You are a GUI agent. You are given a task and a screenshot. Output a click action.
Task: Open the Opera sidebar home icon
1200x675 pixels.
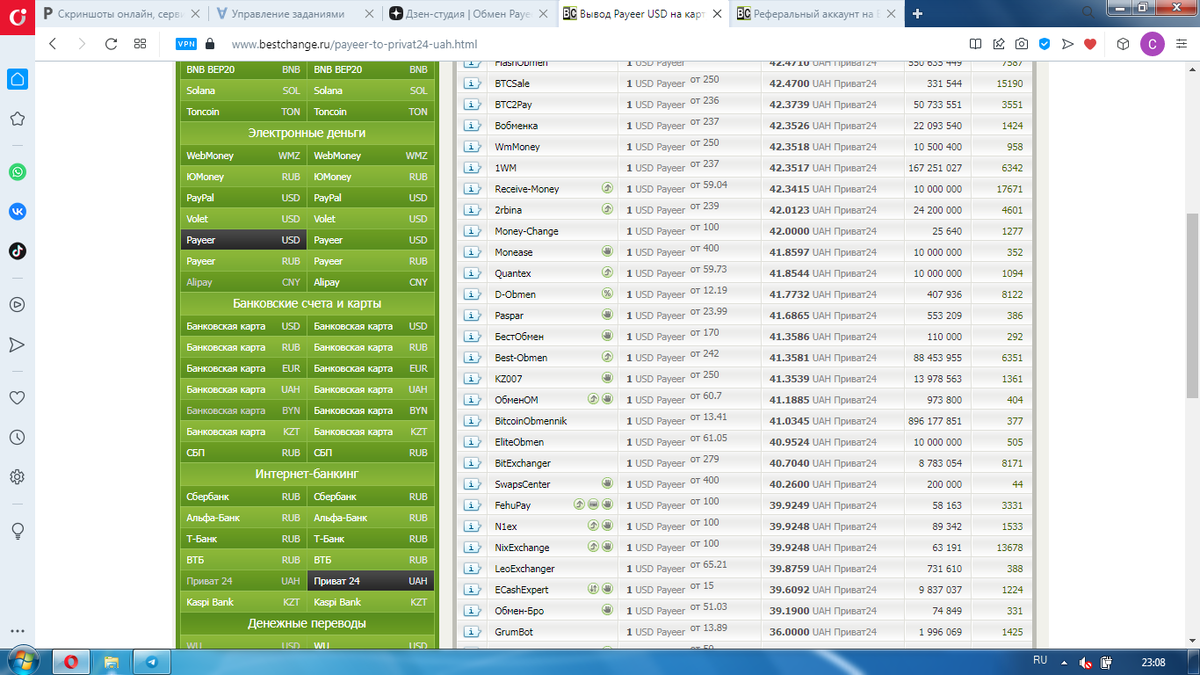[x=17, y=79]
